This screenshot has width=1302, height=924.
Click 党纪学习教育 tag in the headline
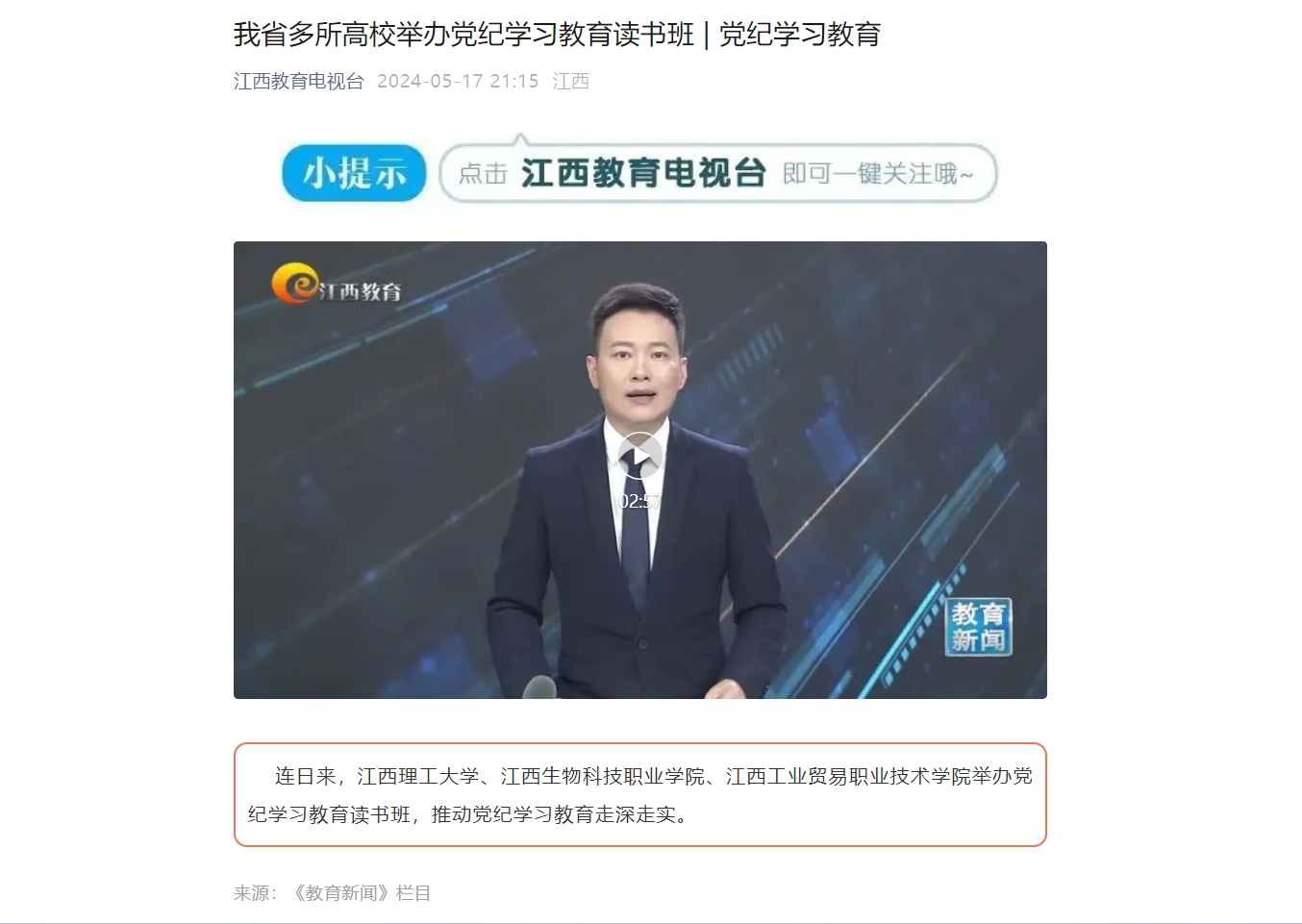800,35
